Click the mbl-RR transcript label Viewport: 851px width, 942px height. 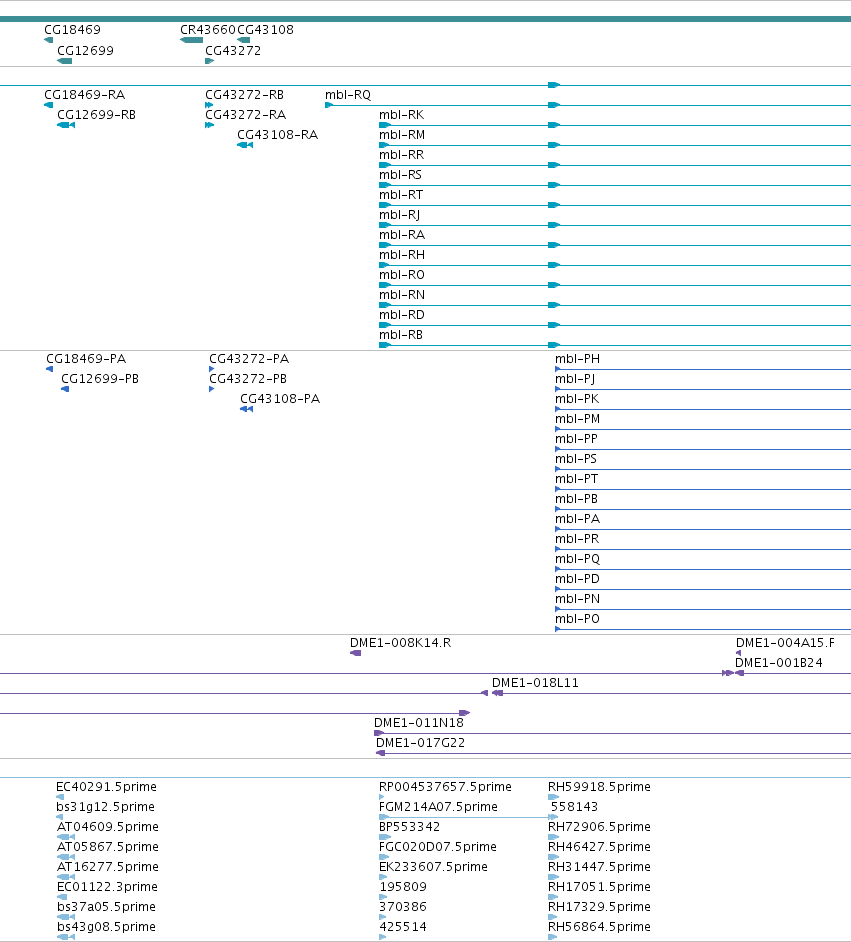pyautogui.click(x=401, y=154)
